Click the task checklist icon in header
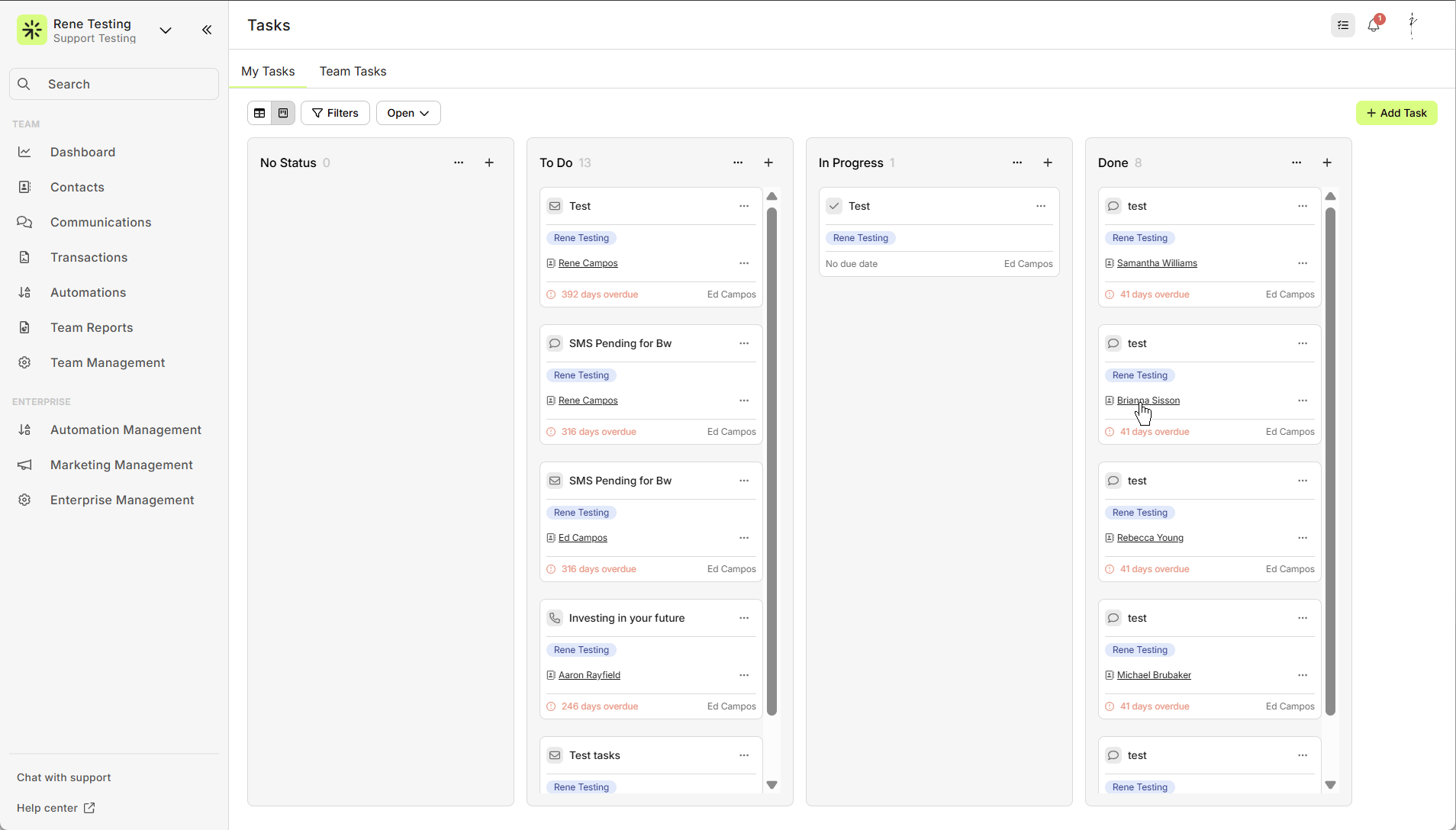1456x830 pixels. click(1343, 25)
